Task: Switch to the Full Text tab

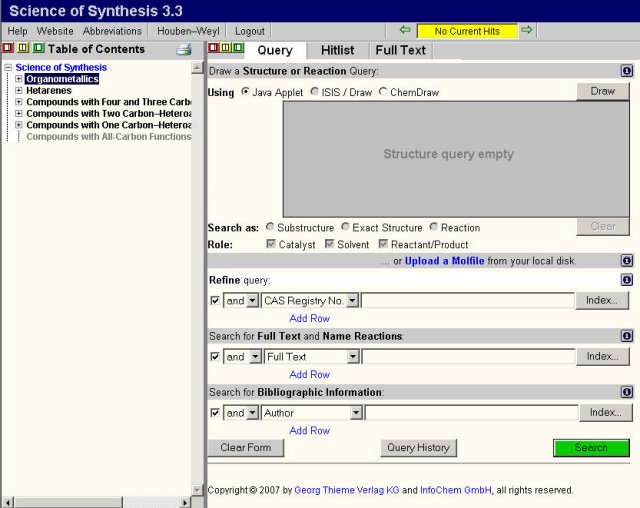Action: (x=400, y=50)
